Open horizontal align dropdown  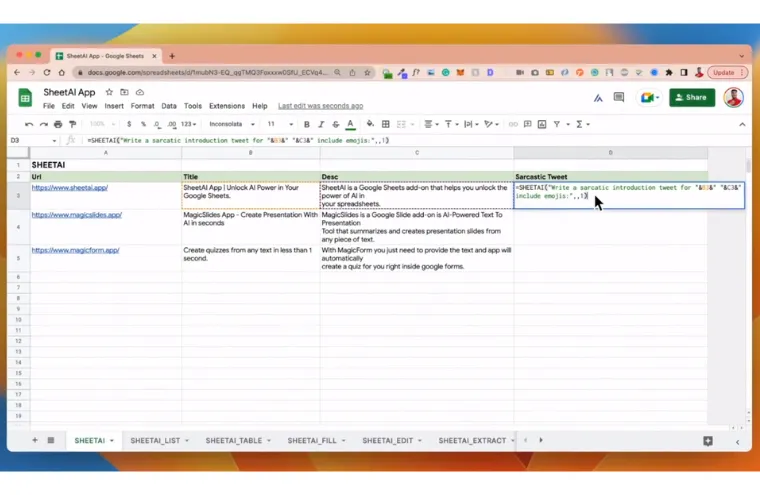pyautogui.click(x=431, y=124)
